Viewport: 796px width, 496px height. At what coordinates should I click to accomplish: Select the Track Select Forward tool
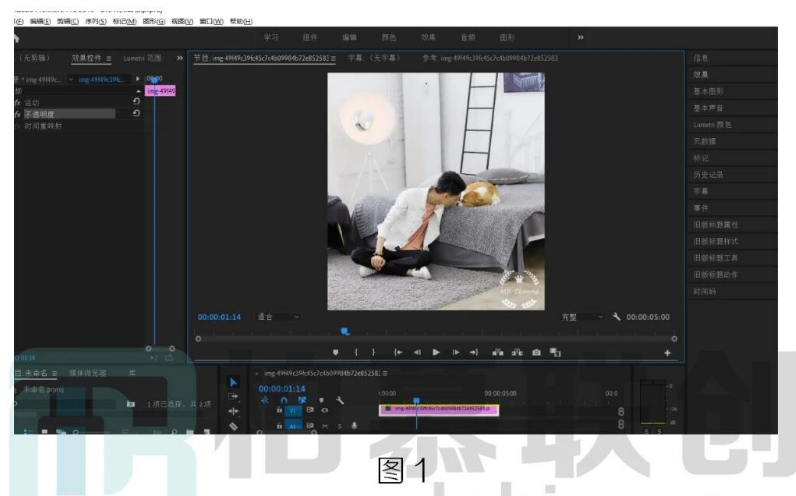pyautogui.click(x=233, y=396)
